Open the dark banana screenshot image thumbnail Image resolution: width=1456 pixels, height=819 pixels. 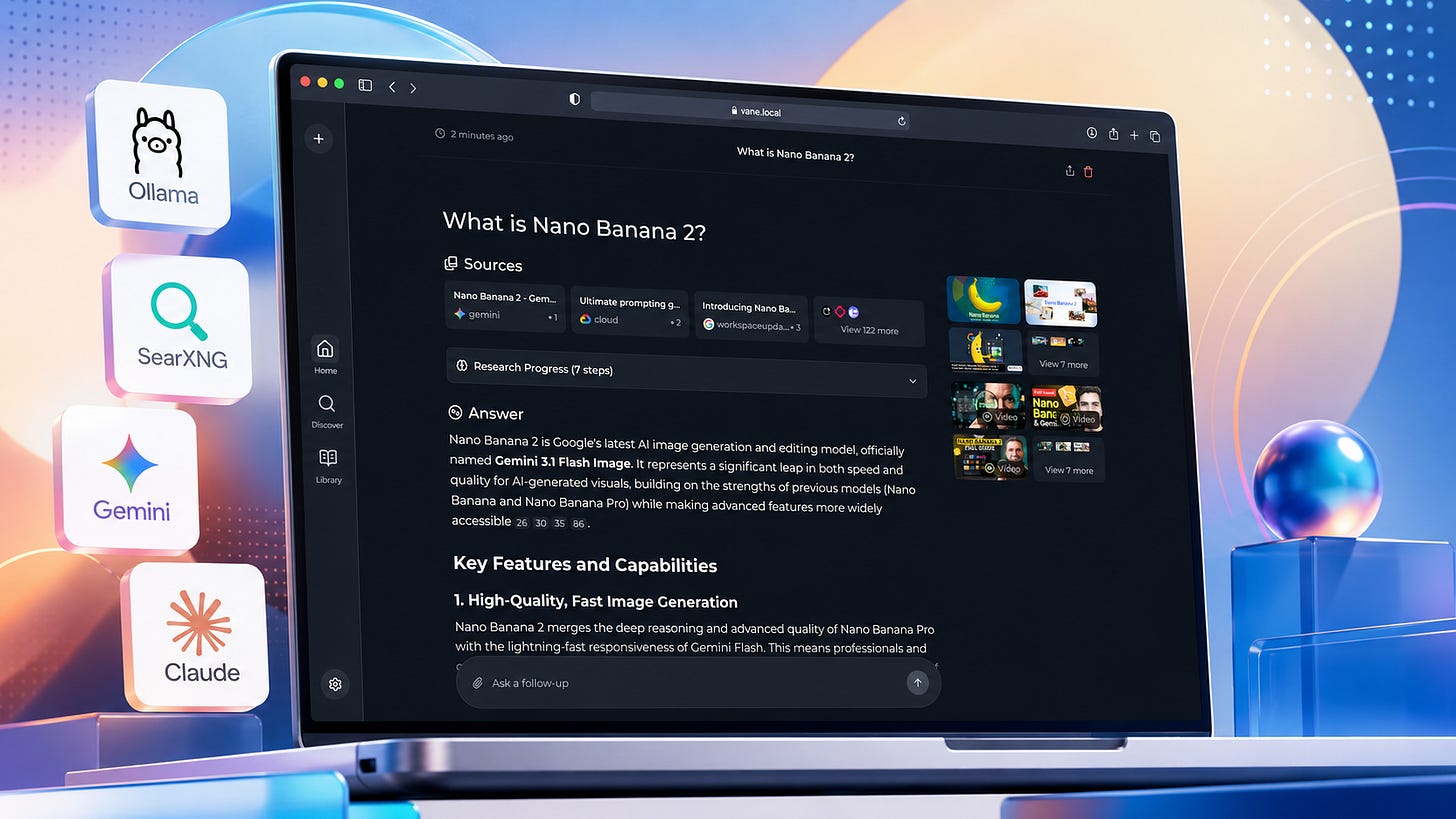click(x=985, y=352)
